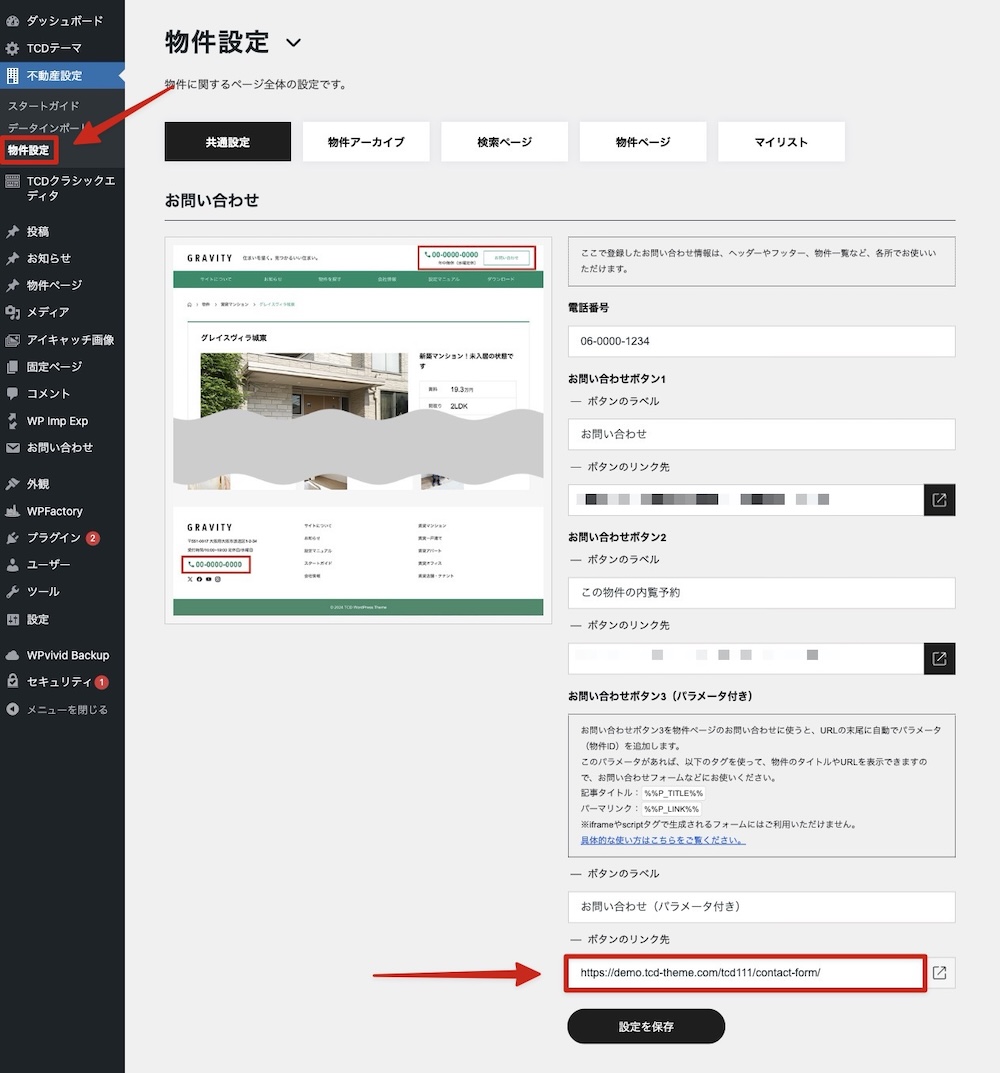The image size is (1000, 1073).
Task: Click the %%P_TITLE%% tag code
Action: (673, 793)
